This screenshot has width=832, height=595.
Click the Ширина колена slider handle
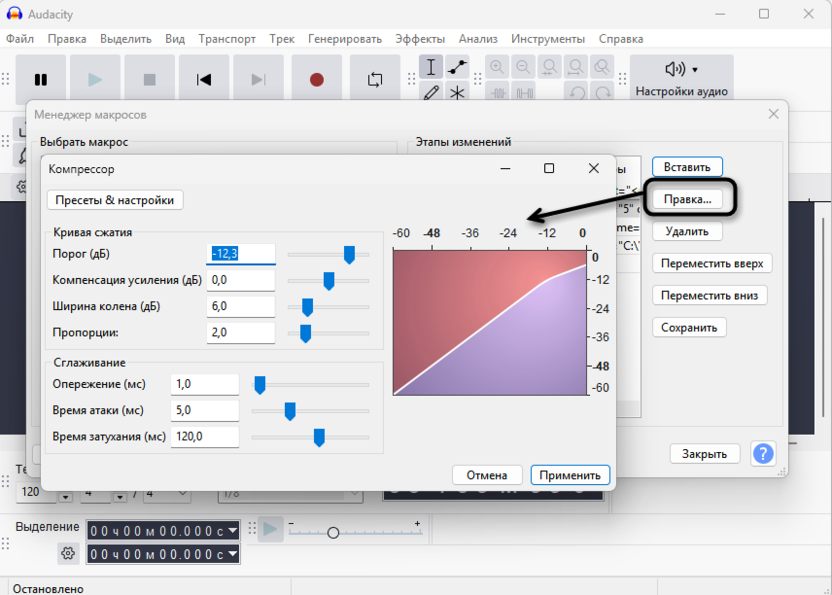(307, 307)
